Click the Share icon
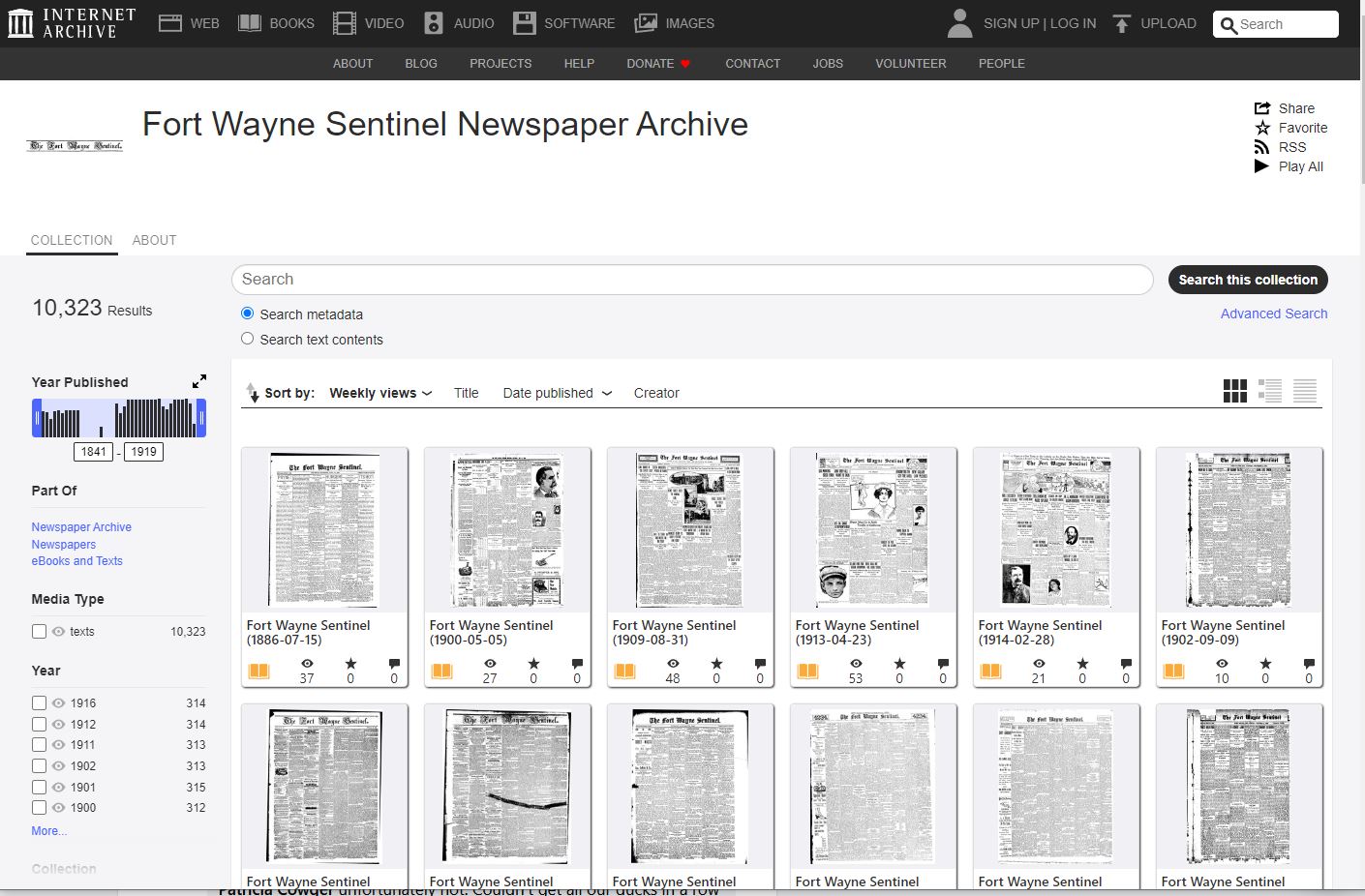 coord(1262,108)
